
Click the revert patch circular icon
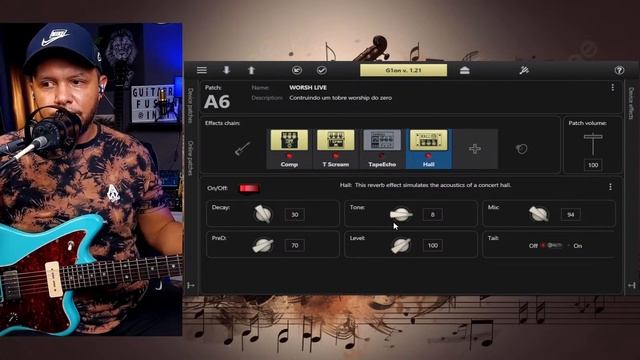point(297,70)
